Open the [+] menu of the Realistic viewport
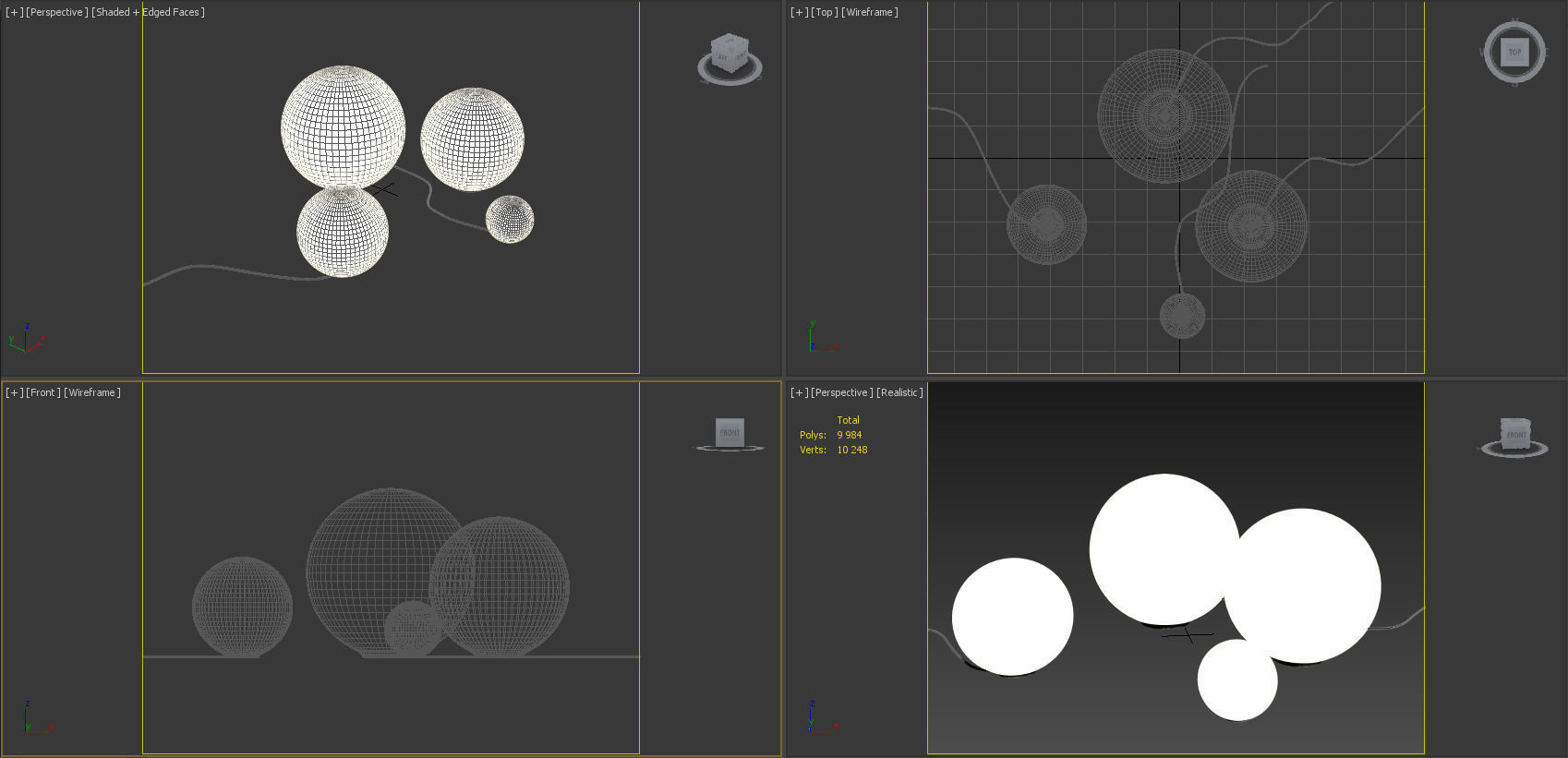This screenshot has width=1568, height=758. (x=800, y=392)
